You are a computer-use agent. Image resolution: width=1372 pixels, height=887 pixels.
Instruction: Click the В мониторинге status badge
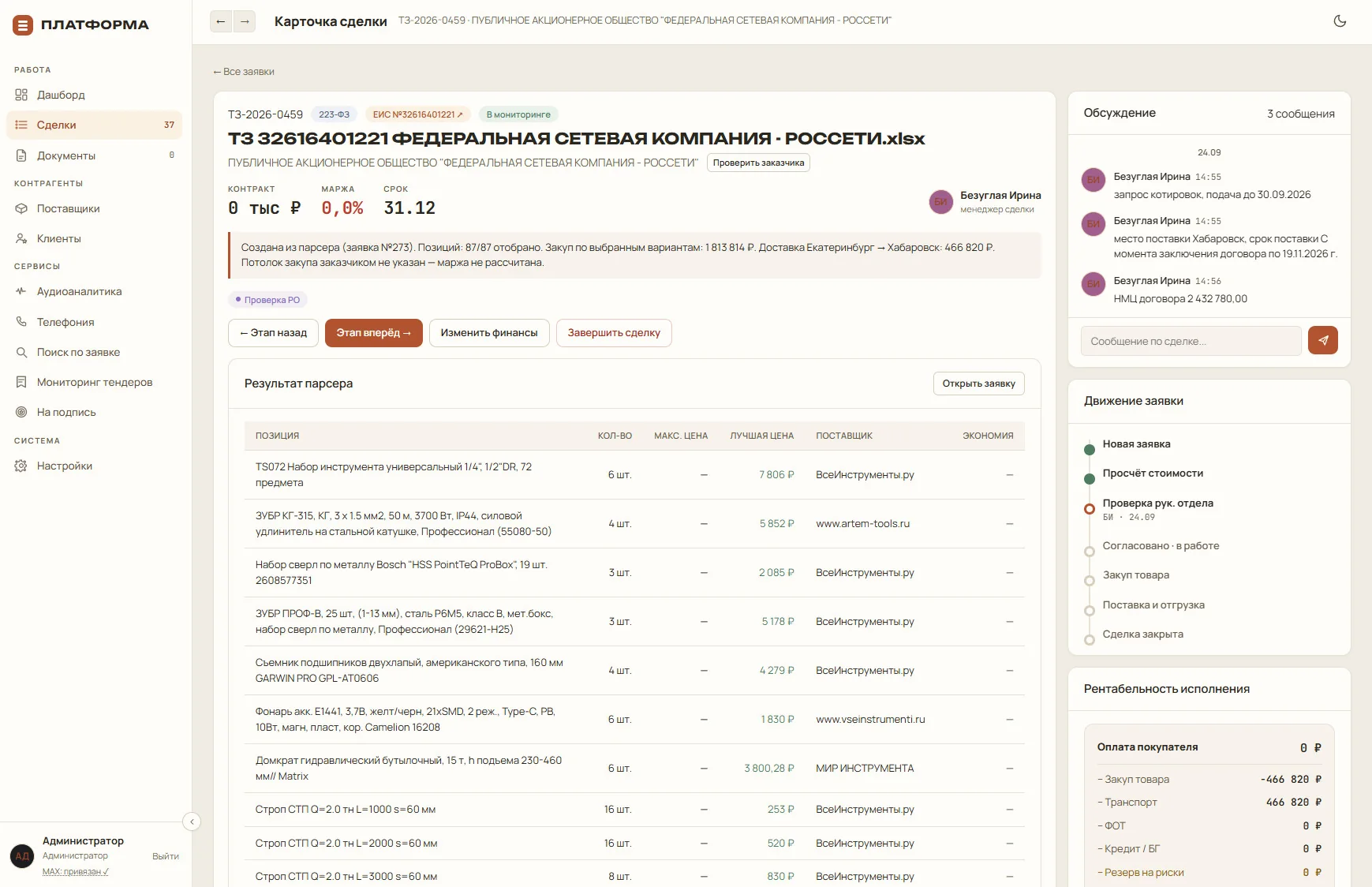pos(518,114)
